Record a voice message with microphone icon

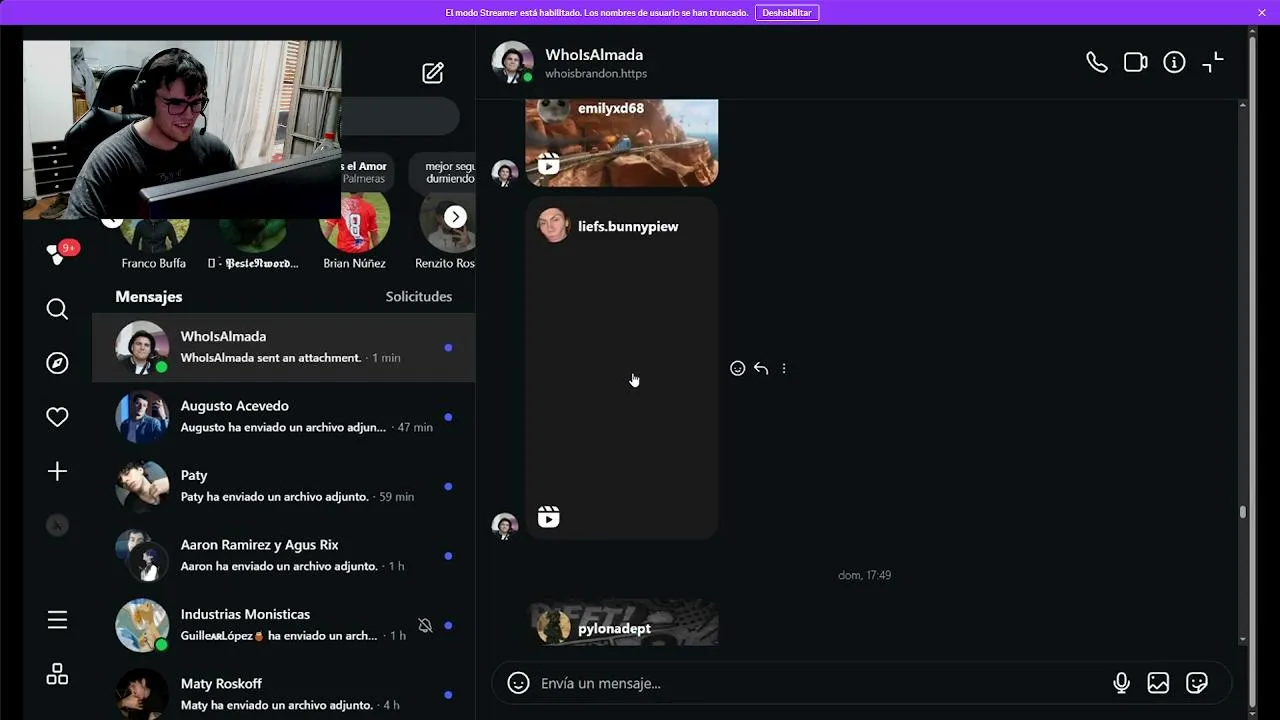(x=1121, y=683)
